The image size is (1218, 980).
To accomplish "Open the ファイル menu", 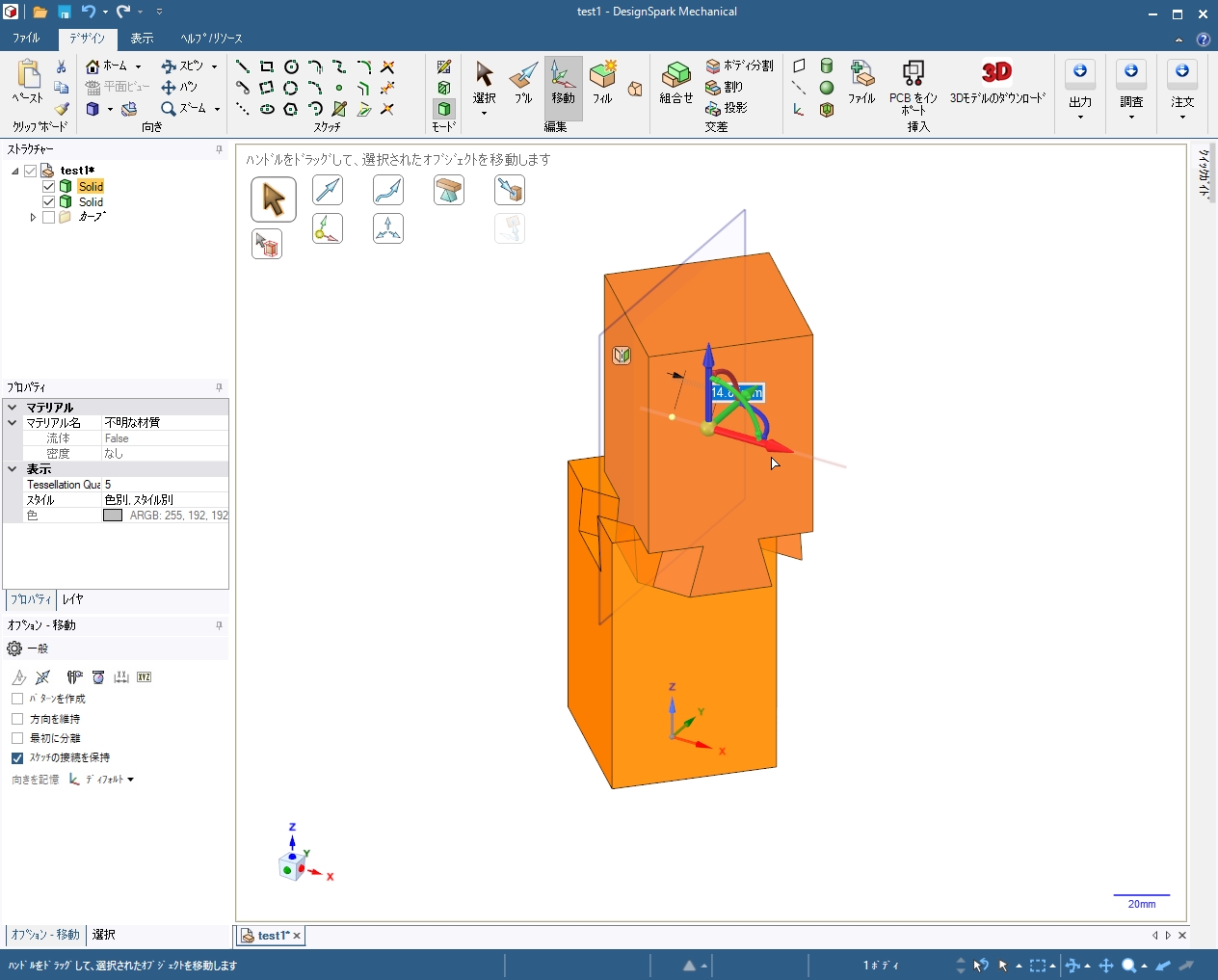I will [x=26, y=39].
